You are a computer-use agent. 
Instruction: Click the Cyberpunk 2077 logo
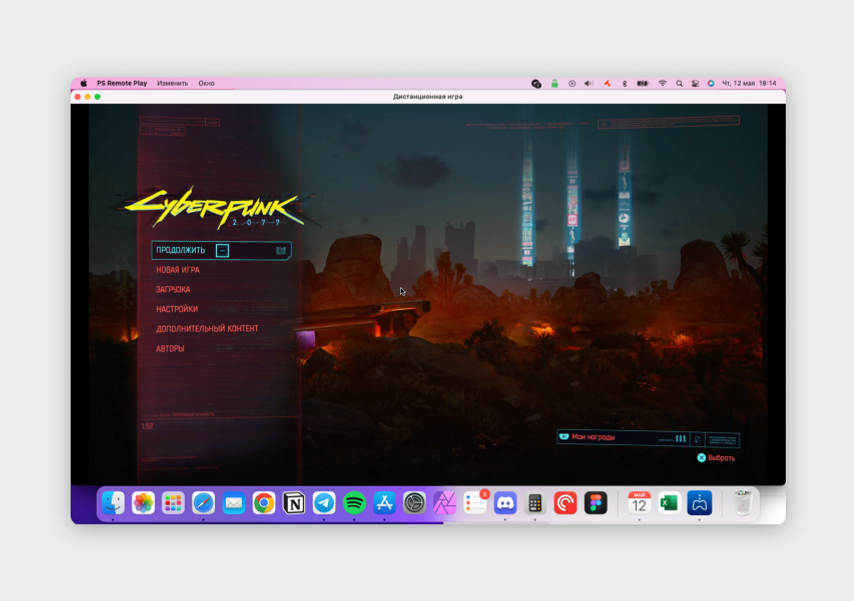coord(215,208)
